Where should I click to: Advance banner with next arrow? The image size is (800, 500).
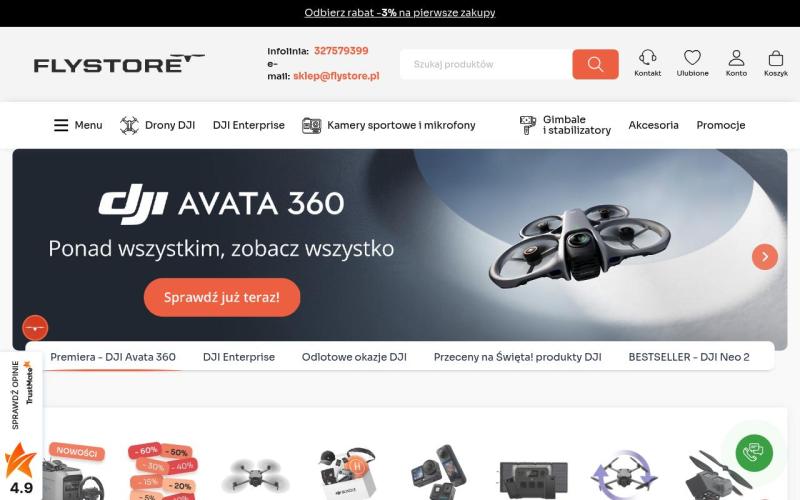coord(764,257)
